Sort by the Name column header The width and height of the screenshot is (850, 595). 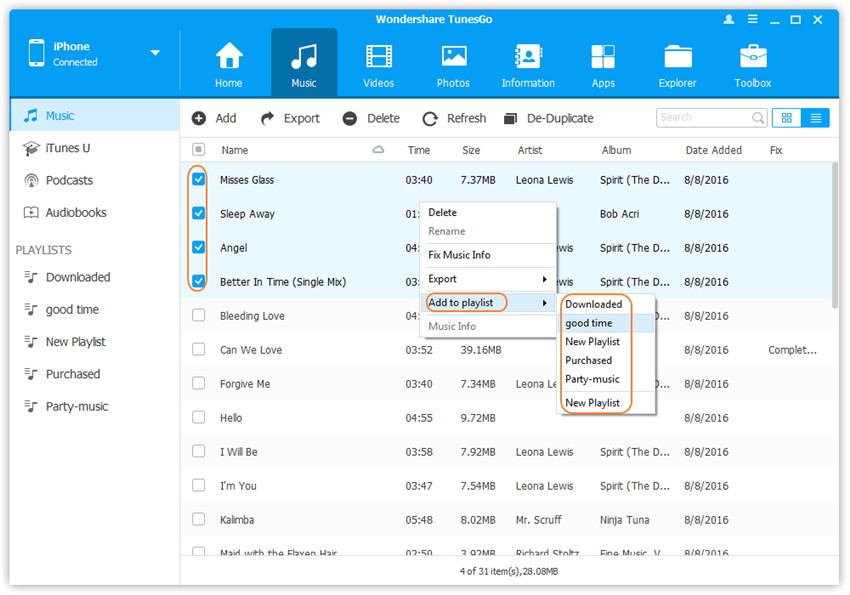235,150
